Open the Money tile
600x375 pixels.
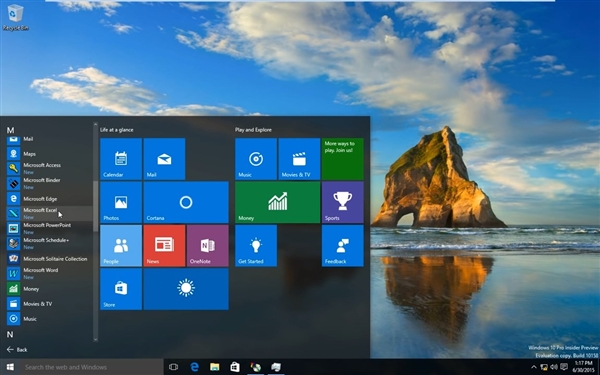(x=278, y=202)
